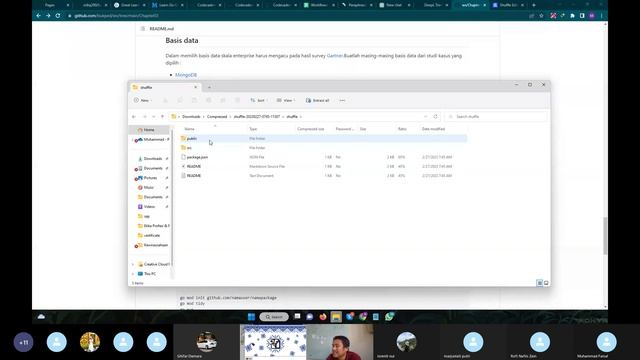
Task: Click the browser address bar URL
Action: click(x=116, y=16)
